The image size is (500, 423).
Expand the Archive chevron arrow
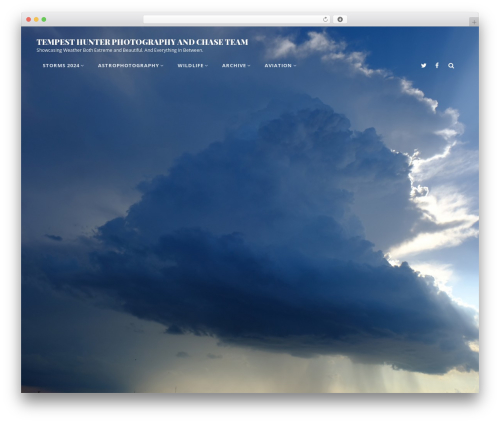coord(249,66)
